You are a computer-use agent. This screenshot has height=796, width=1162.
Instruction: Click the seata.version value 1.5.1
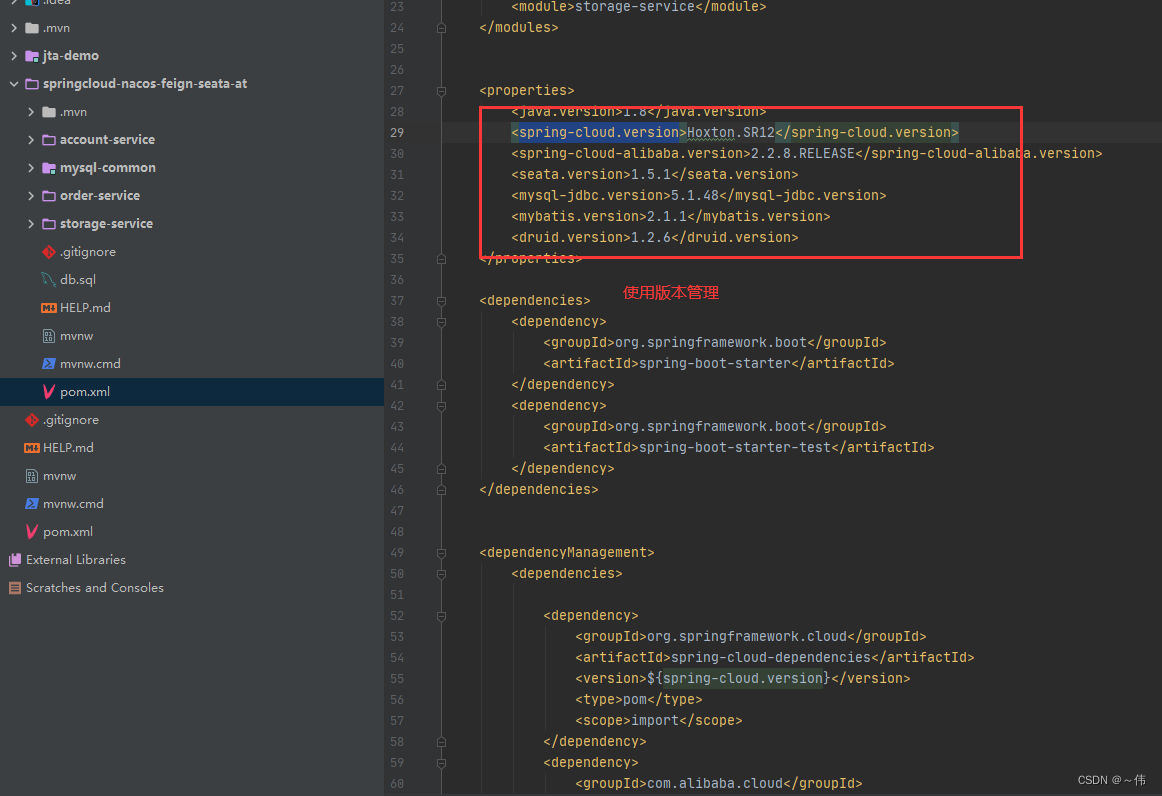coord(651,174)
